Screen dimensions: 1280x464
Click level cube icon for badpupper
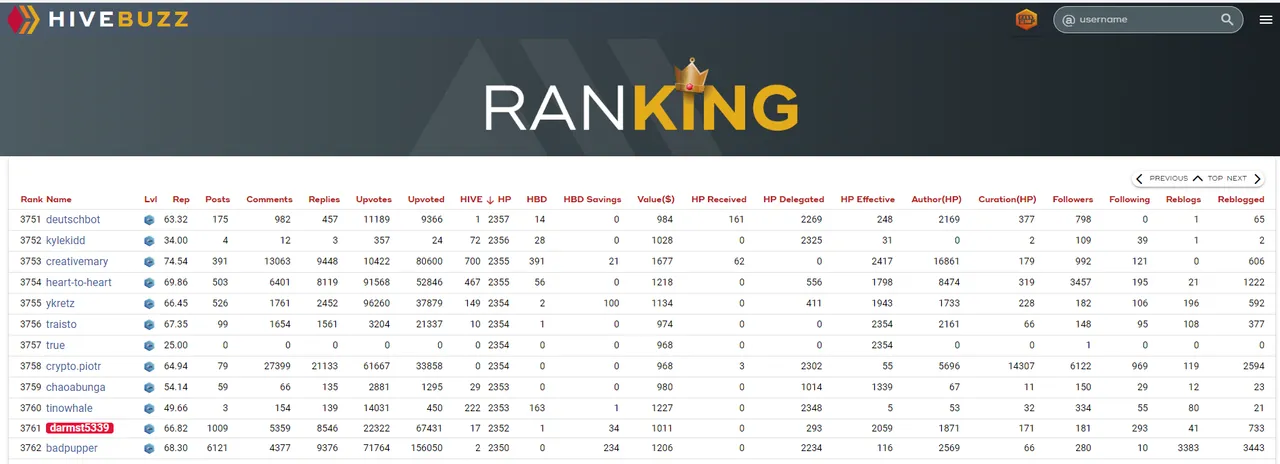(x=149, y=449)
